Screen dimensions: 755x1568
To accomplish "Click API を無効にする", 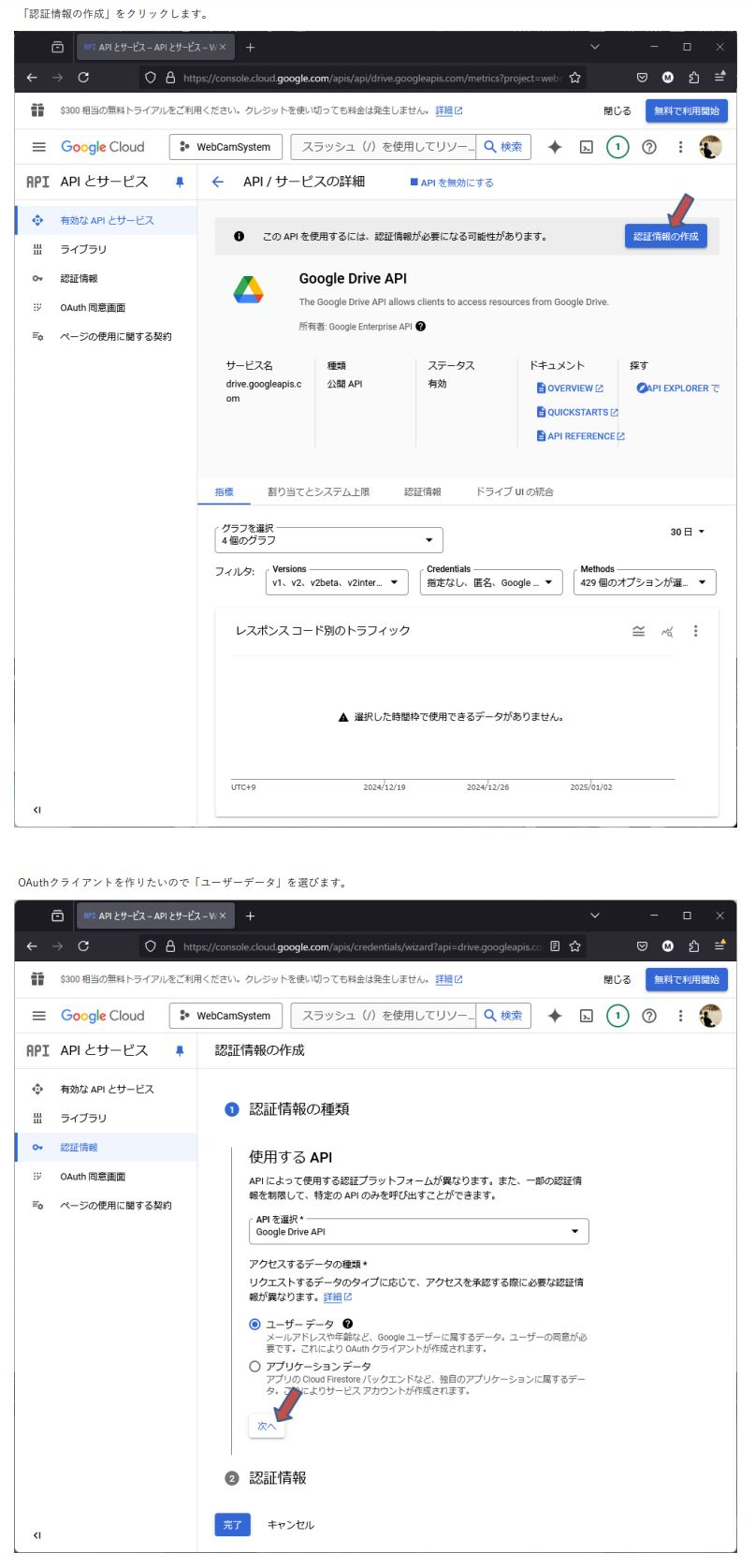I will (x=452, y=183).
